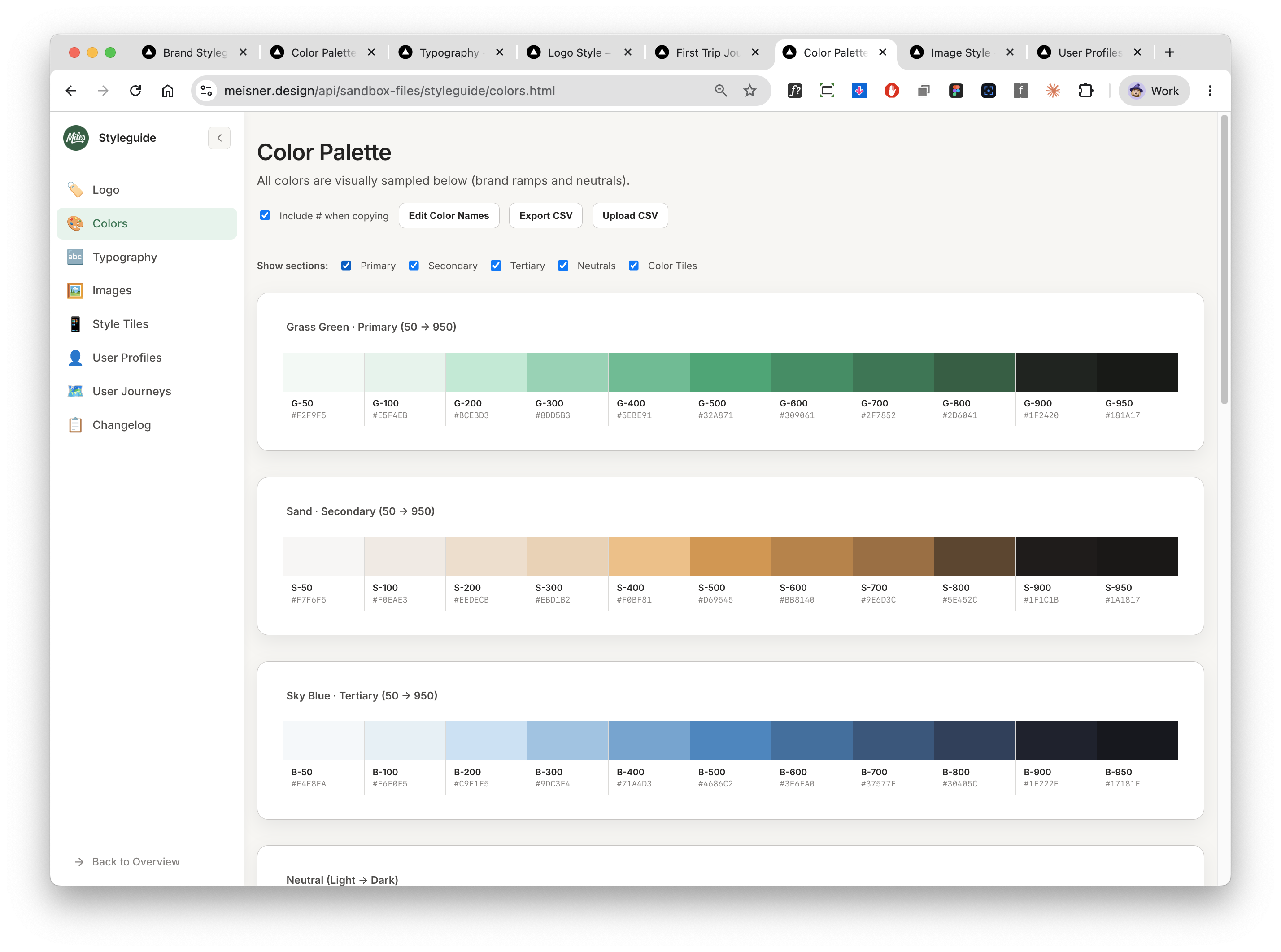Toggle the Neutrals section checkbox
The height and width of the screenshot is (952, 1281).
[x=563, y=265]
